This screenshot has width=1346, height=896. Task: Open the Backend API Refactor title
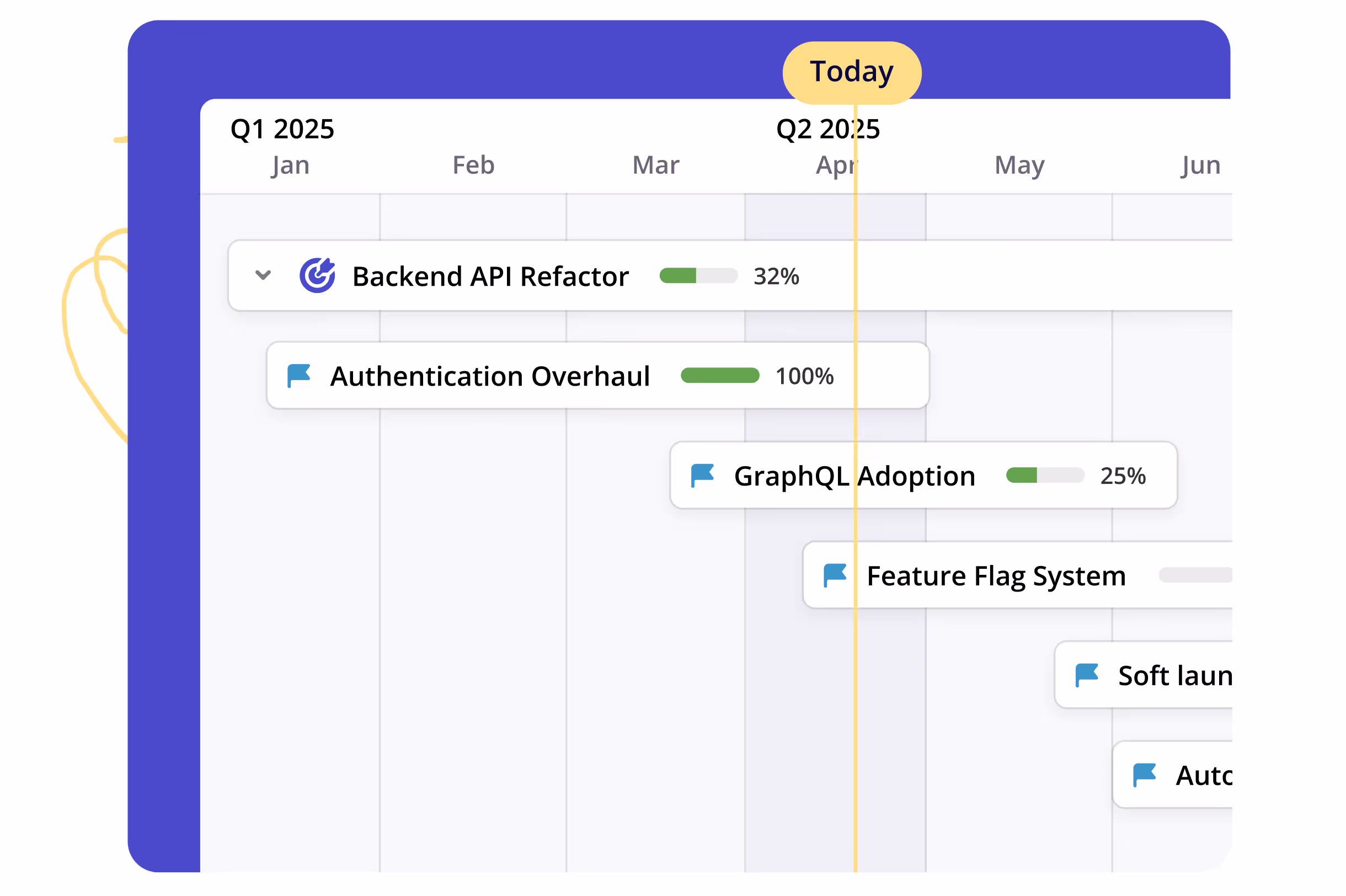[490, 276]
